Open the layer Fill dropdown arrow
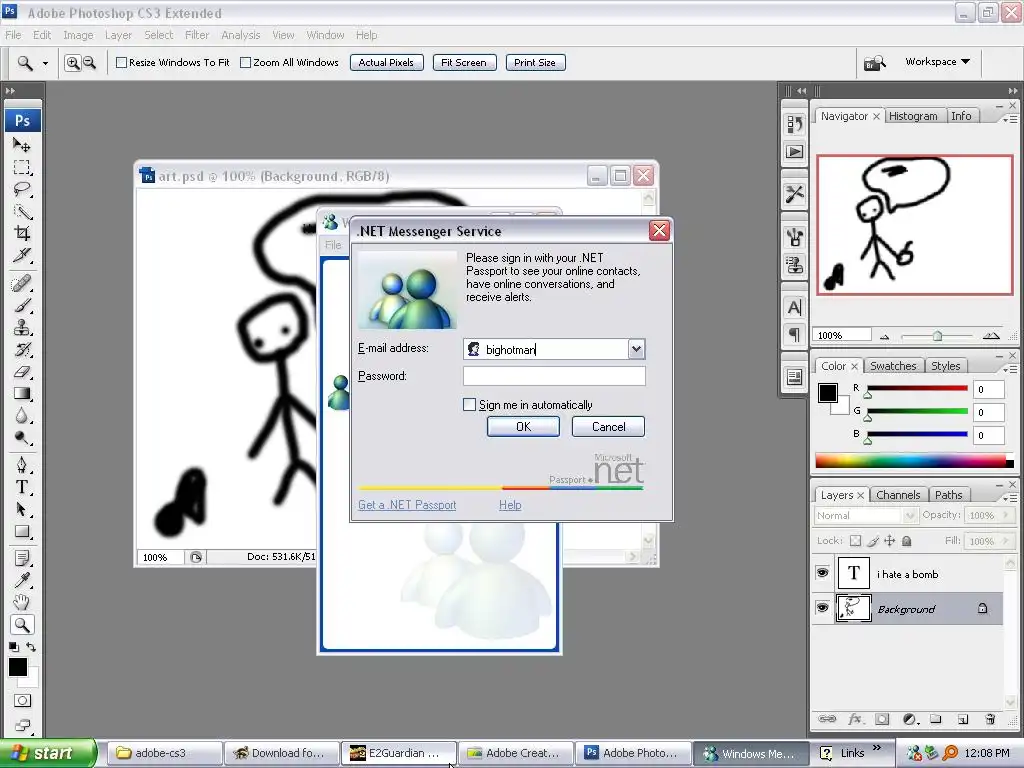The image size is (1024, 768). [x=1006, y=541]
